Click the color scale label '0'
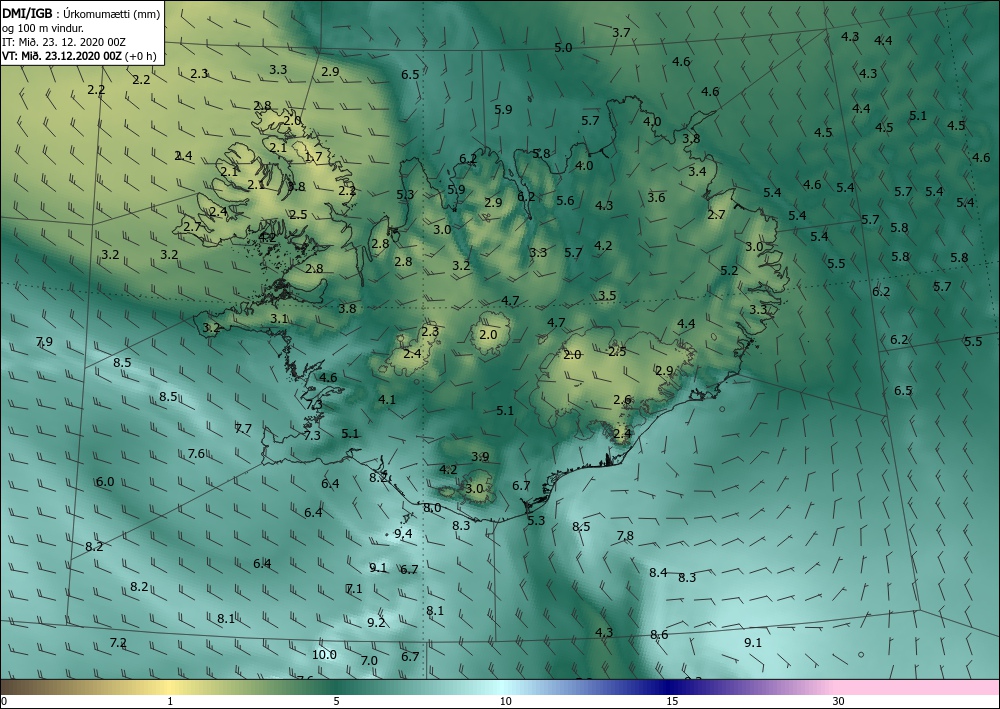 4,701
